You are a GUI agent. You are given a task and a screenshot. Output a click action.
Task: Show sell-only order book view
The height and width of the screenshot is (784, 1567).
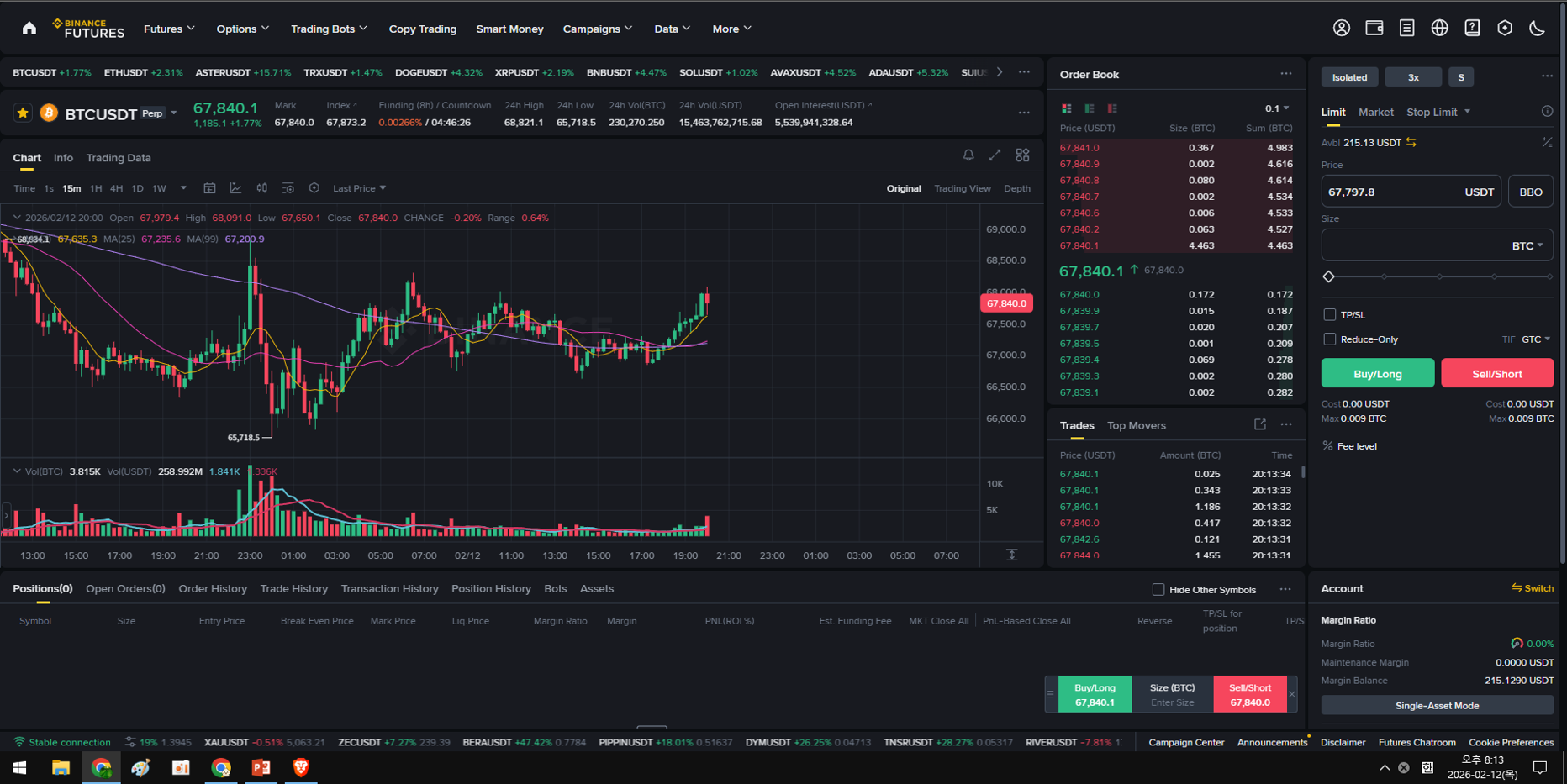[1112, 108]
